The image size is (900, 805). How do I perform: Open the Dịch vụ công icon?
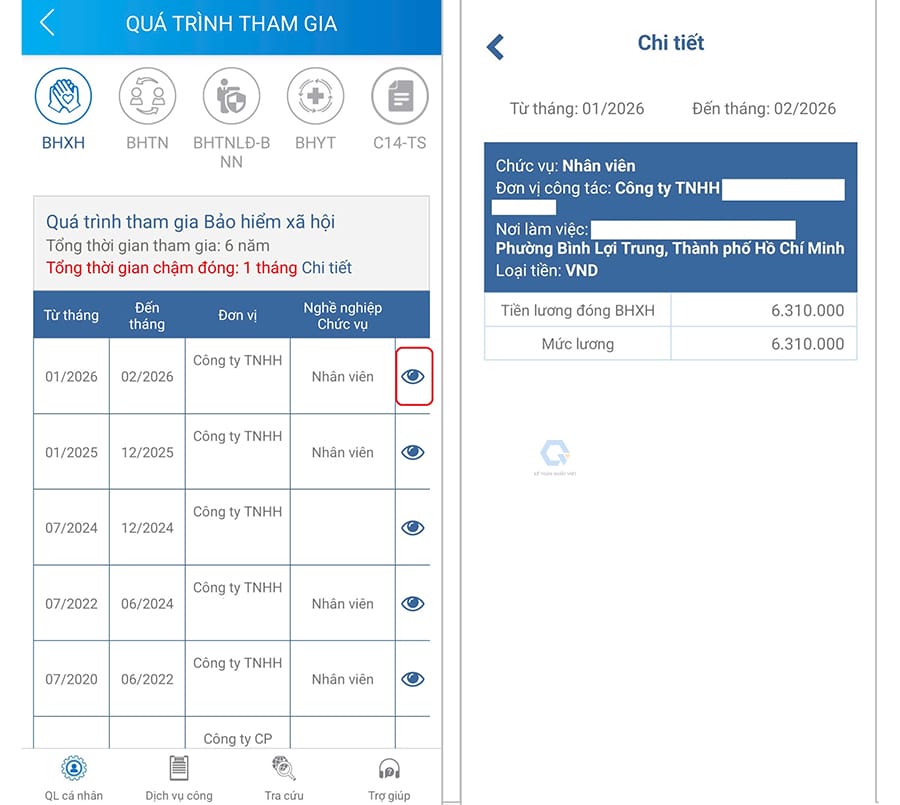point(179,769)
